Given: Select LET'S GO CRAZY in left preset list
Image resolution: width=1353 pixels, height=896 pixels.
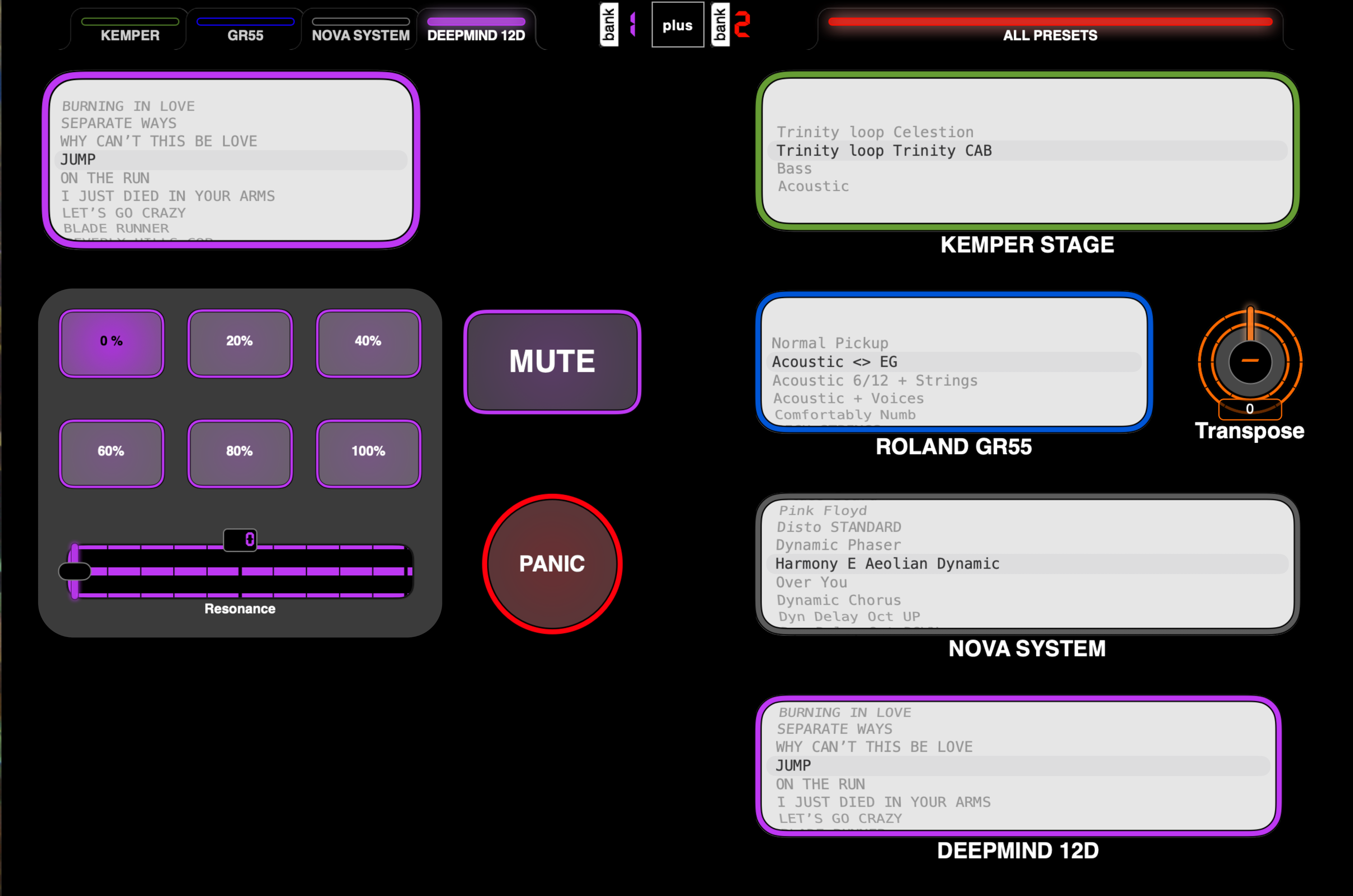Looking at the screenshot, I should [124, 213].
